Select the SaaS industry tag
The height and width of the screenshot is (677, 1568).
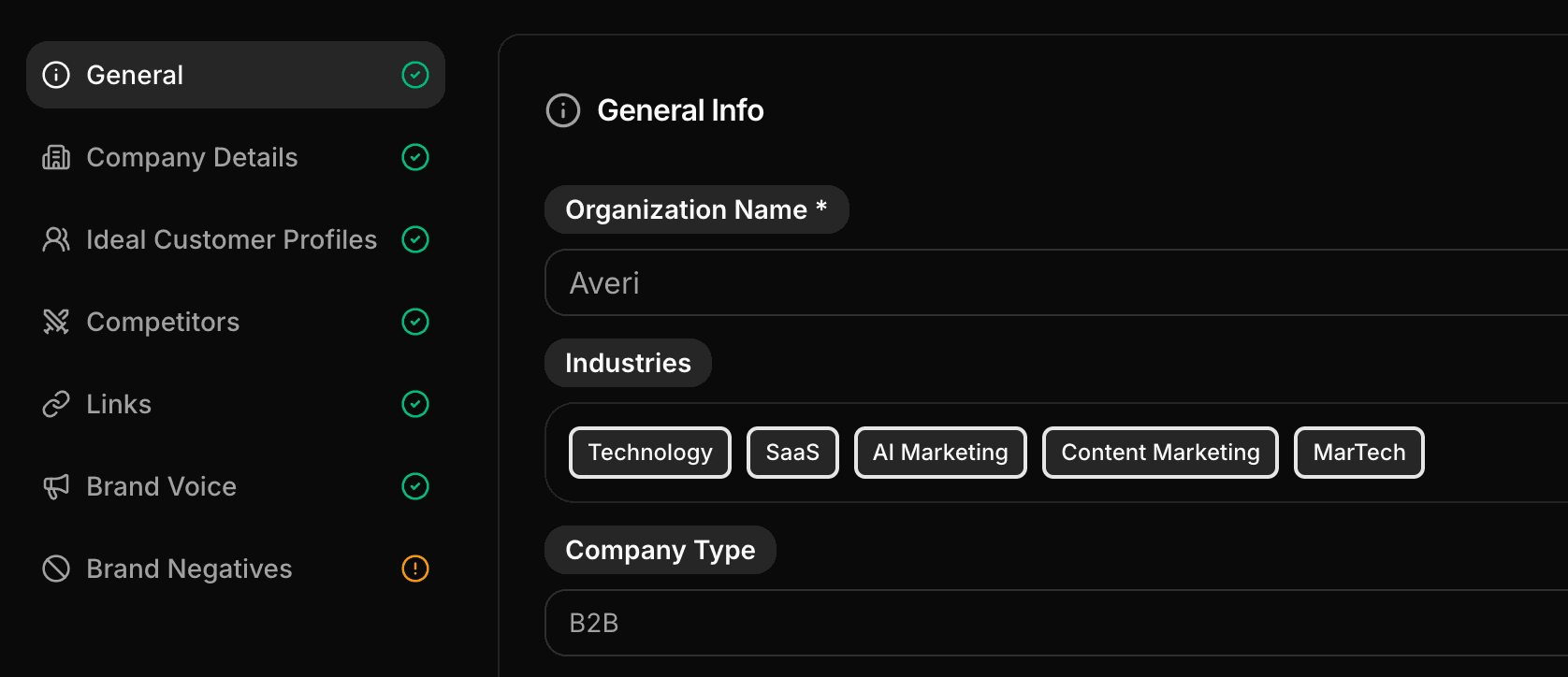pos(792,453)
